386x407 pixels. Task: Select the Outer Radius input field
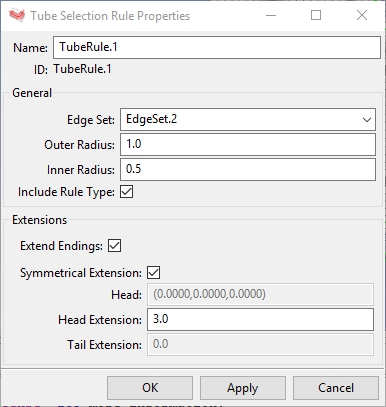(x=248, y=144)
